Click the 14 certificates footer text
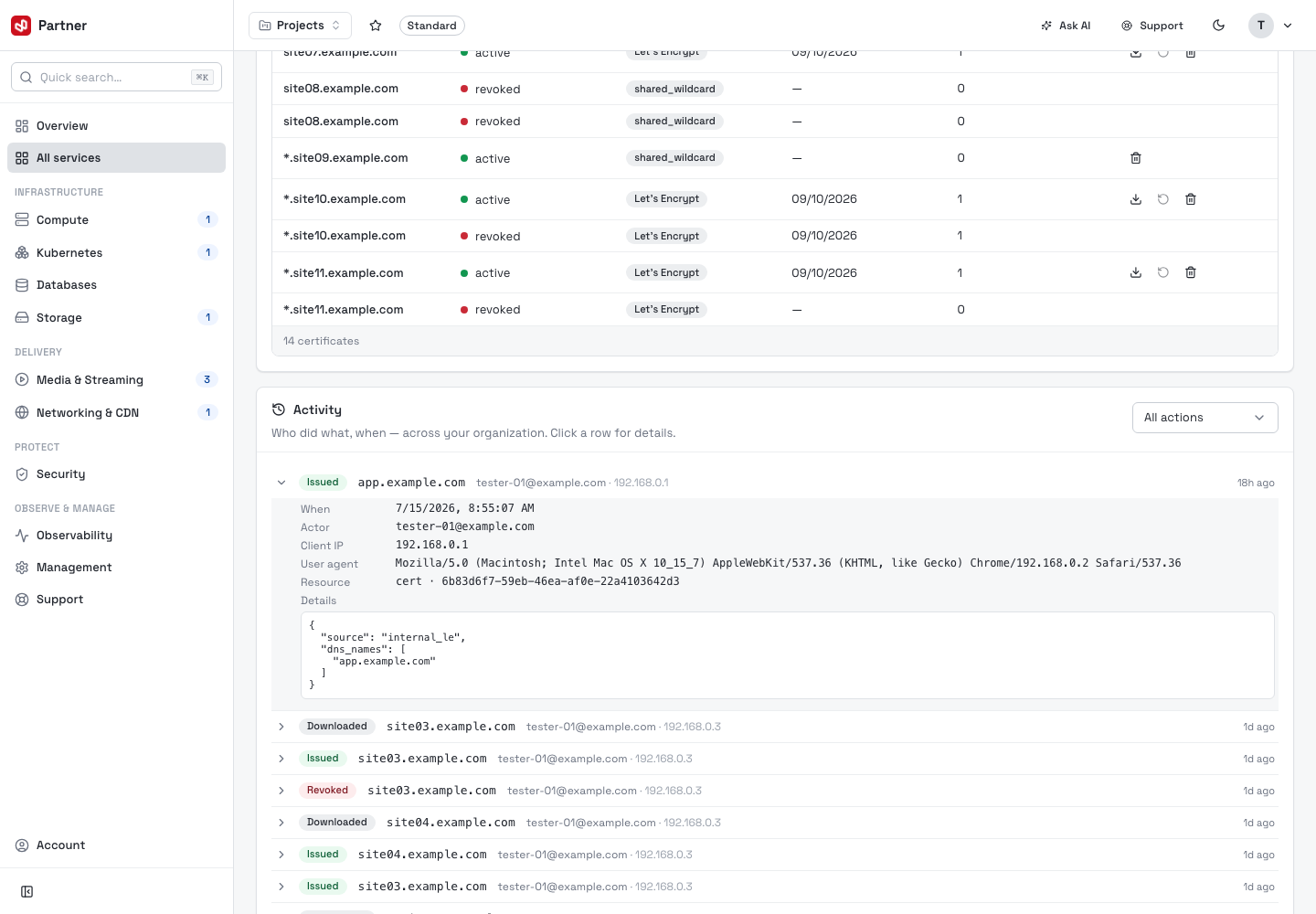Viewport: 1316px width, 914px height. 321,341
